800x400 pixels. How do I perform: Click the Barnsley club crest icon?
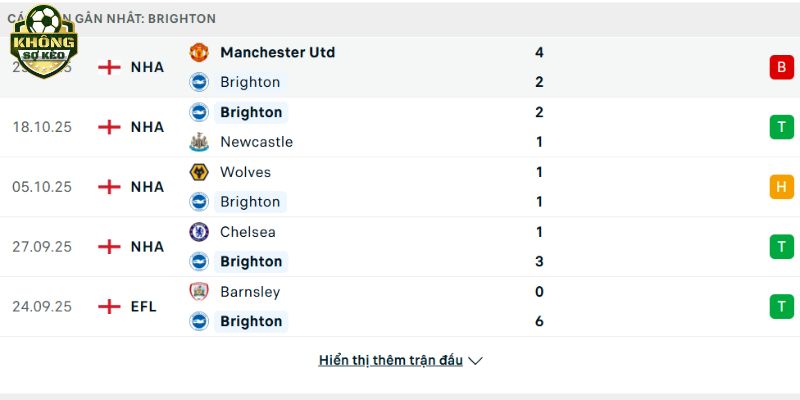point(198,292)
